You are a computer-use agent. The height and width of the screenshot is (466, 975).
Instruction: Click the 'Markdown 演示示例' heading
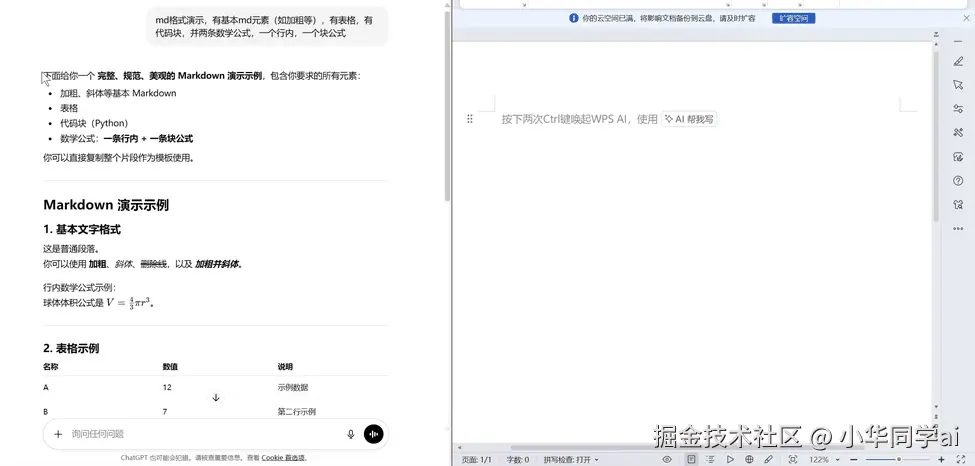(106, 205)
